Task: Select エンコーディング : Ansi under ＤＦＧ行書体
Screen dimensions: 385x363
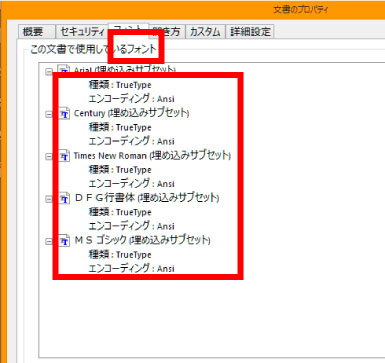Action: click(131, 226)
